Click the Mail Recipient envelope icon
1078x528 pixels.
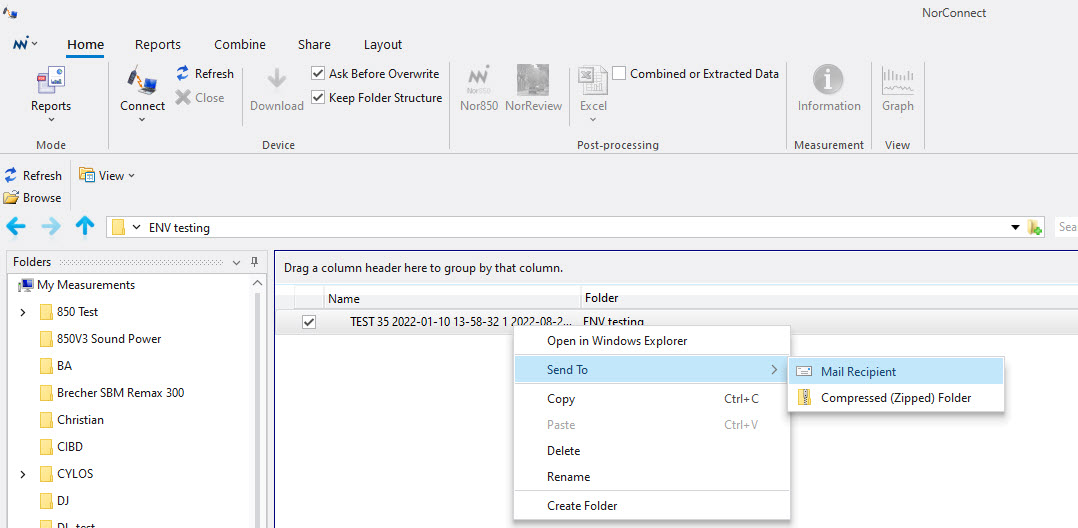click(x=804, y=371)
